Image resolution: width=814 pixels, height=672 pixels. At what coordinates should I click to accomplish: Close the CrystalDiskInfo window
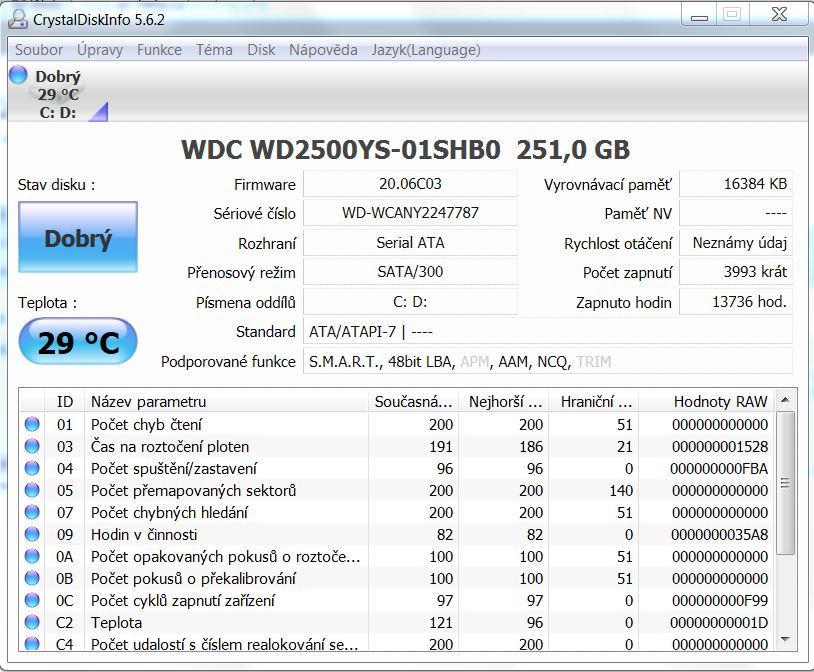[779, 15]
